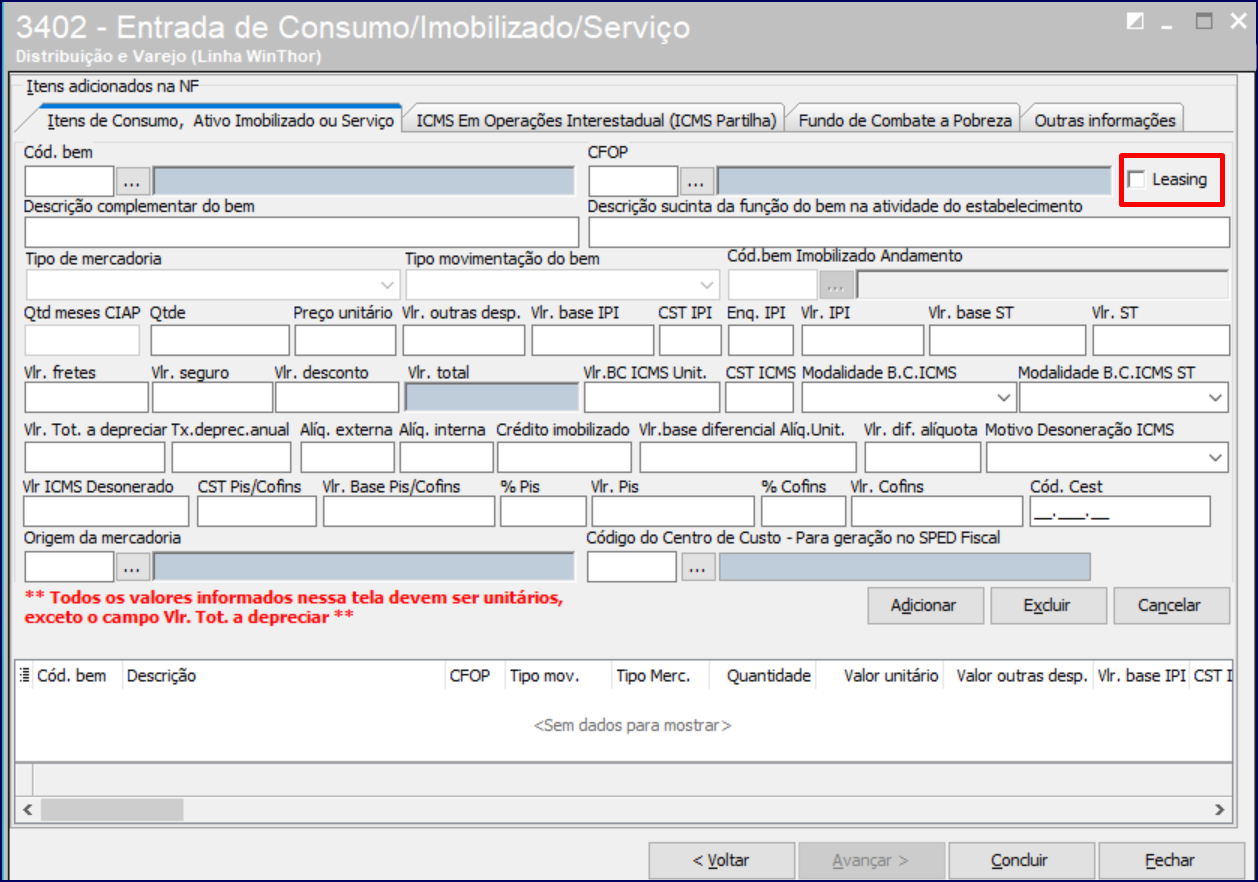Click the grid scrollbar left arrow

point(27,809)
